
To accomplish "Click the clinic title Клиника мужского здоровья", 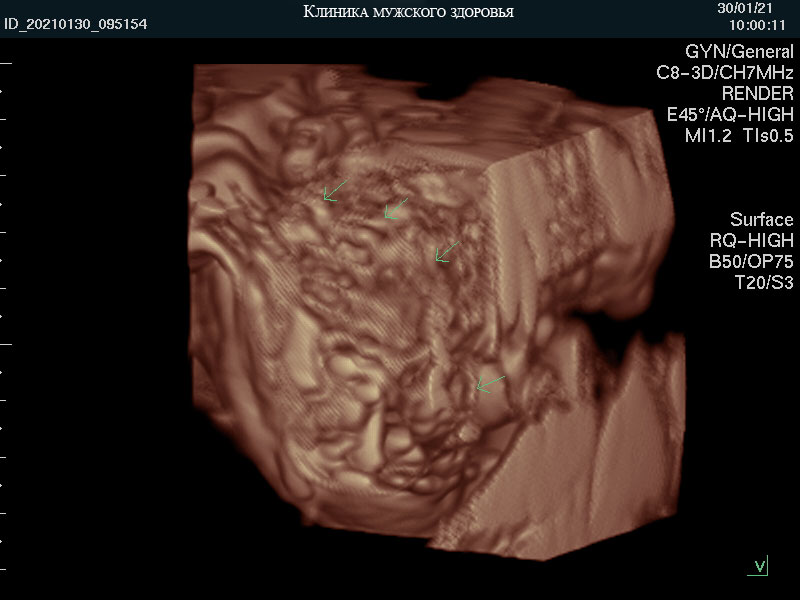I will coord(408,12).
